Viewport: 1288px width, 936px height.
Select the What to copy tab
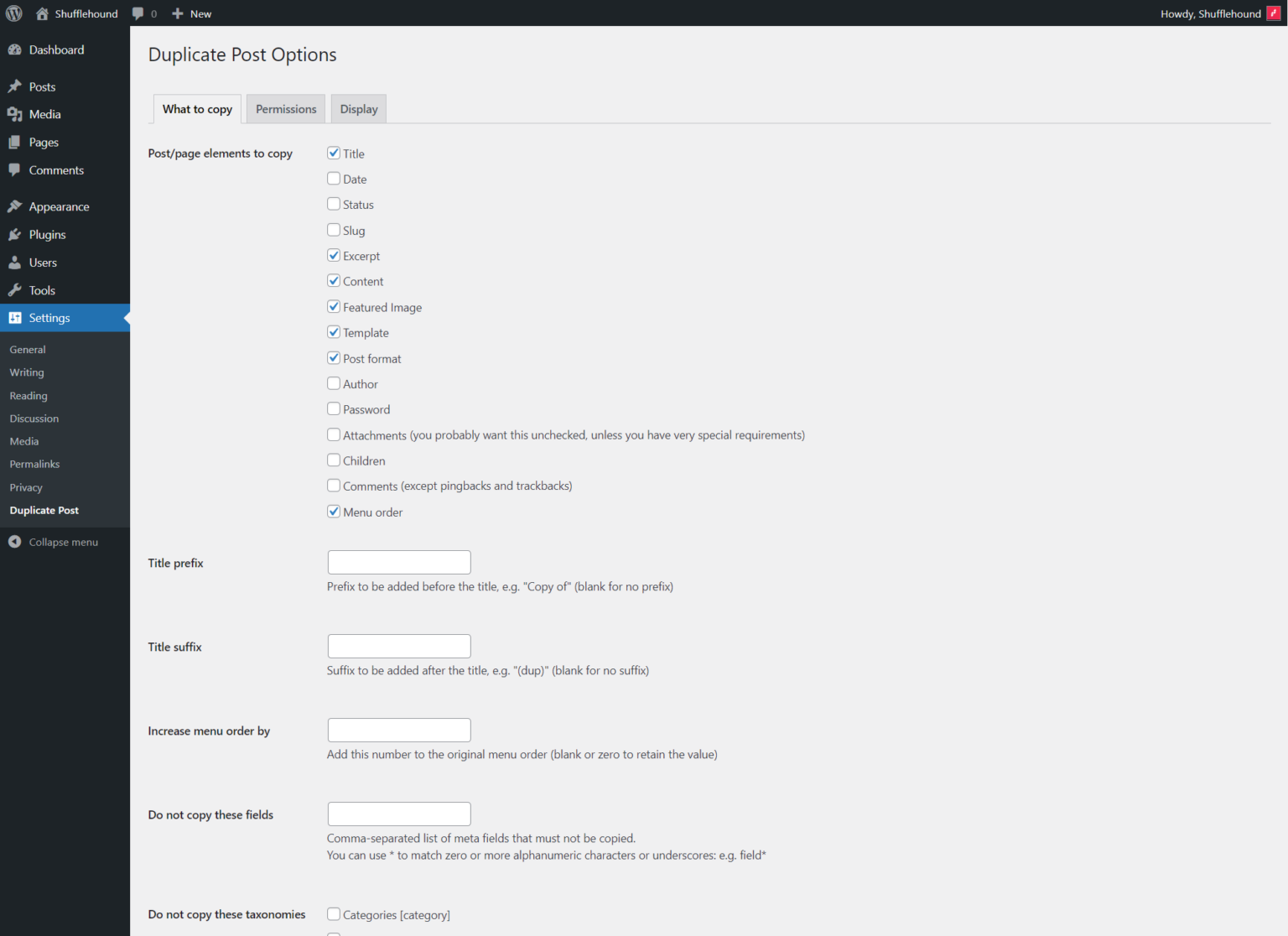click(x=197, y=109)
